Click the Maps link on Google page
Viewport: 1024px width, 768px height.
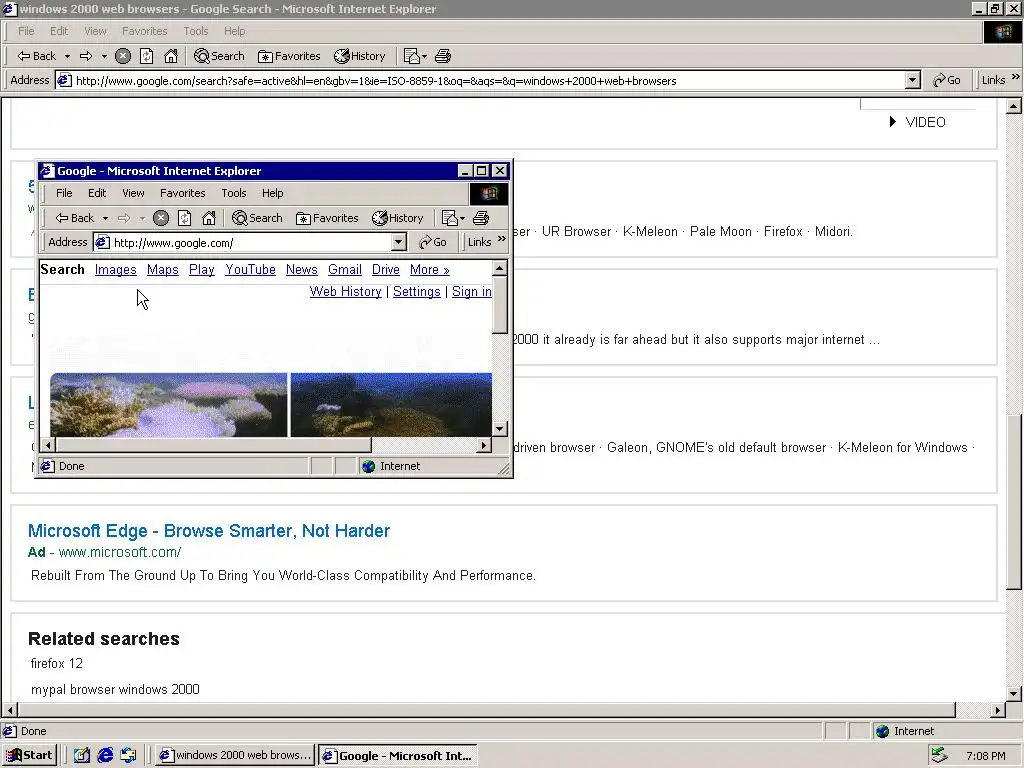163,270
